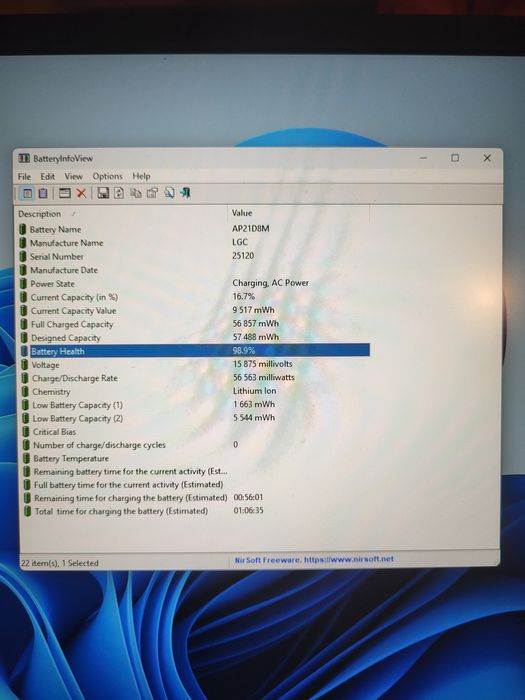Select Remaining battery time for current activity row
The width and height of the screenshot is (525, 700).
[x=196, y=471]
